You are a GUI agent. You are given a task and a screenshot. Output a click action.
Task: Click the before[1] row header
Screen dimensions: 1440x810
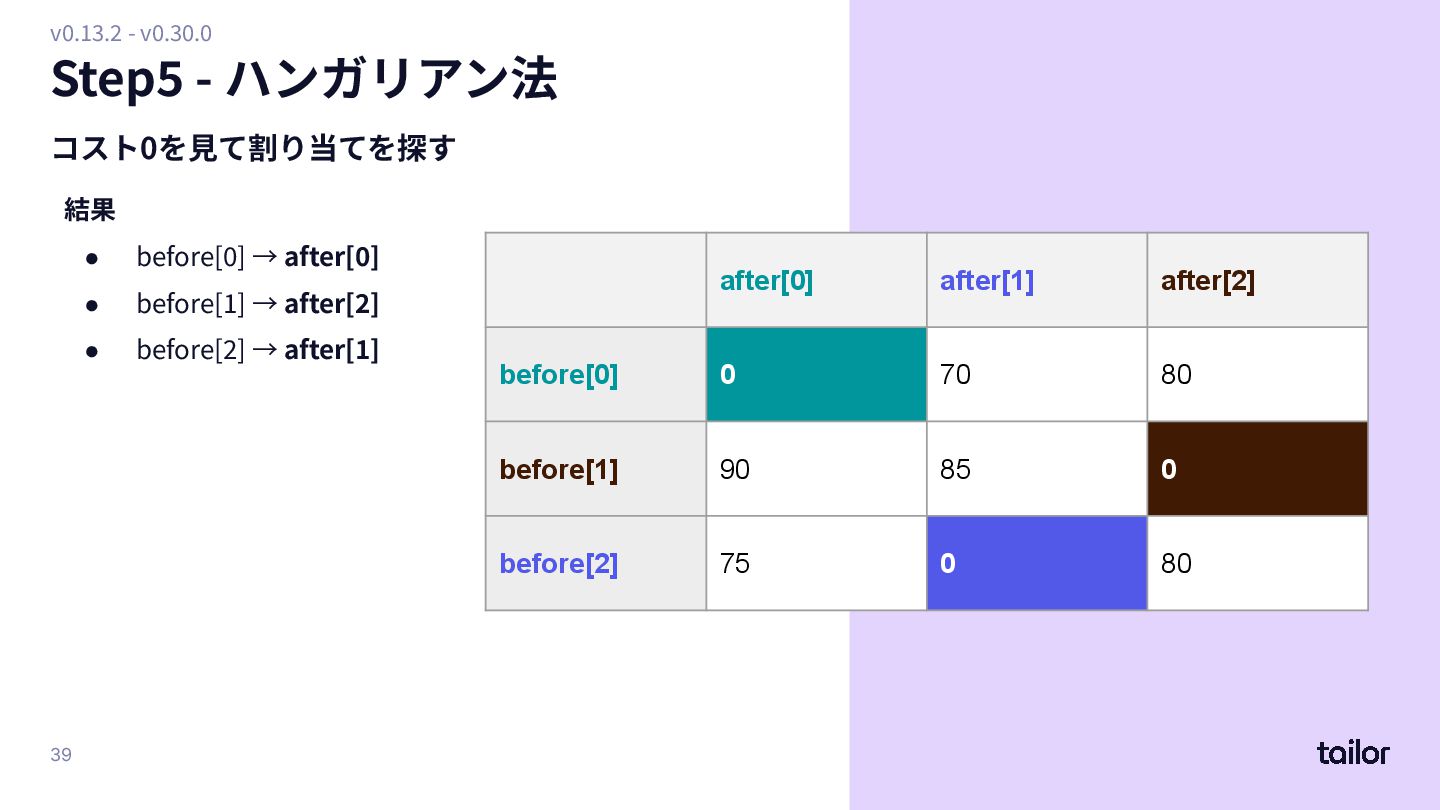pos(596,469)
